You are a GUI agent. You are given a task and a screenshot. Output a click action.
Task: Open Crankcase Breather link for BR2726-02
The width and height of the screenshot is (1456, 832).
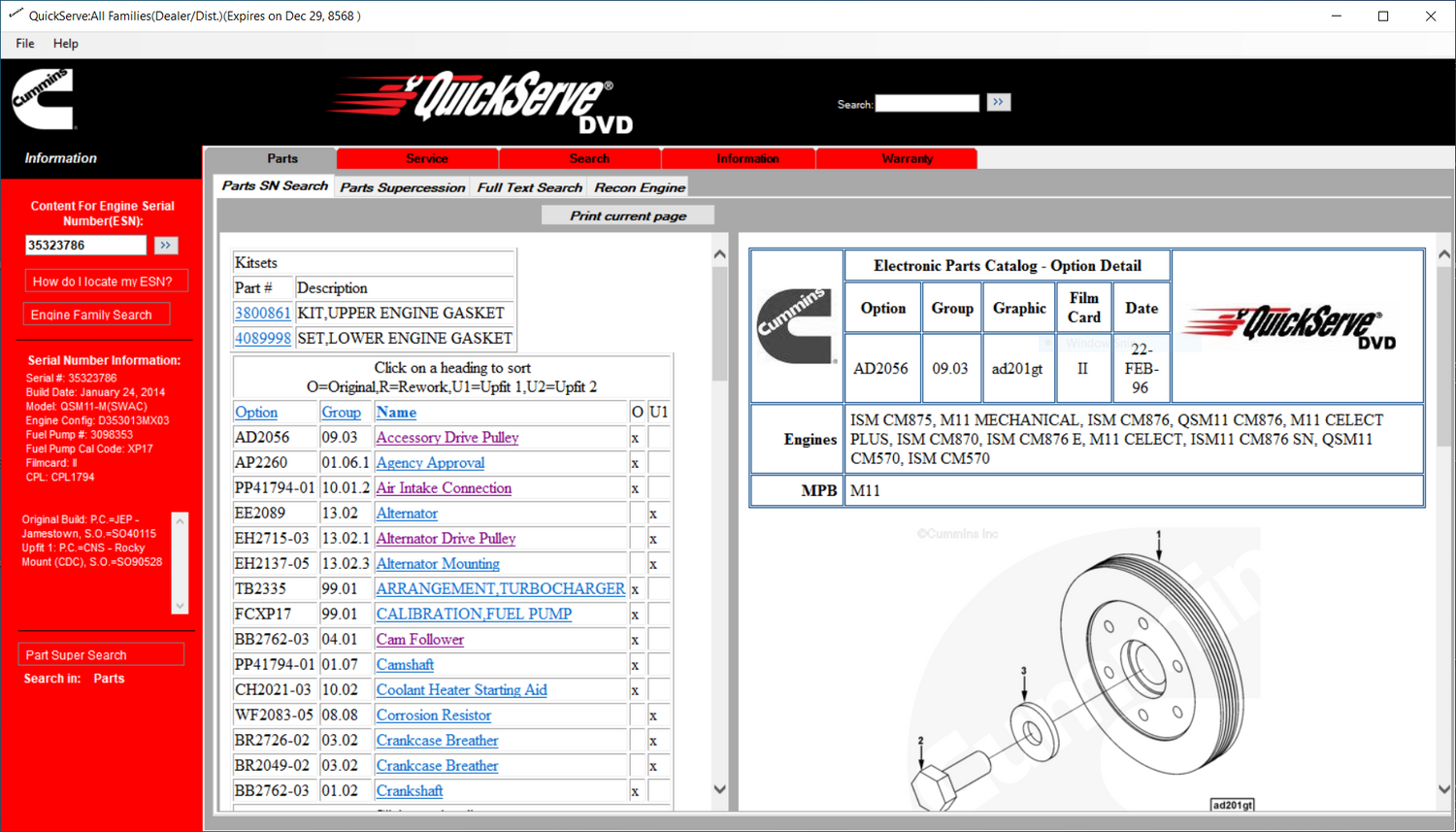tap(438, 741)
